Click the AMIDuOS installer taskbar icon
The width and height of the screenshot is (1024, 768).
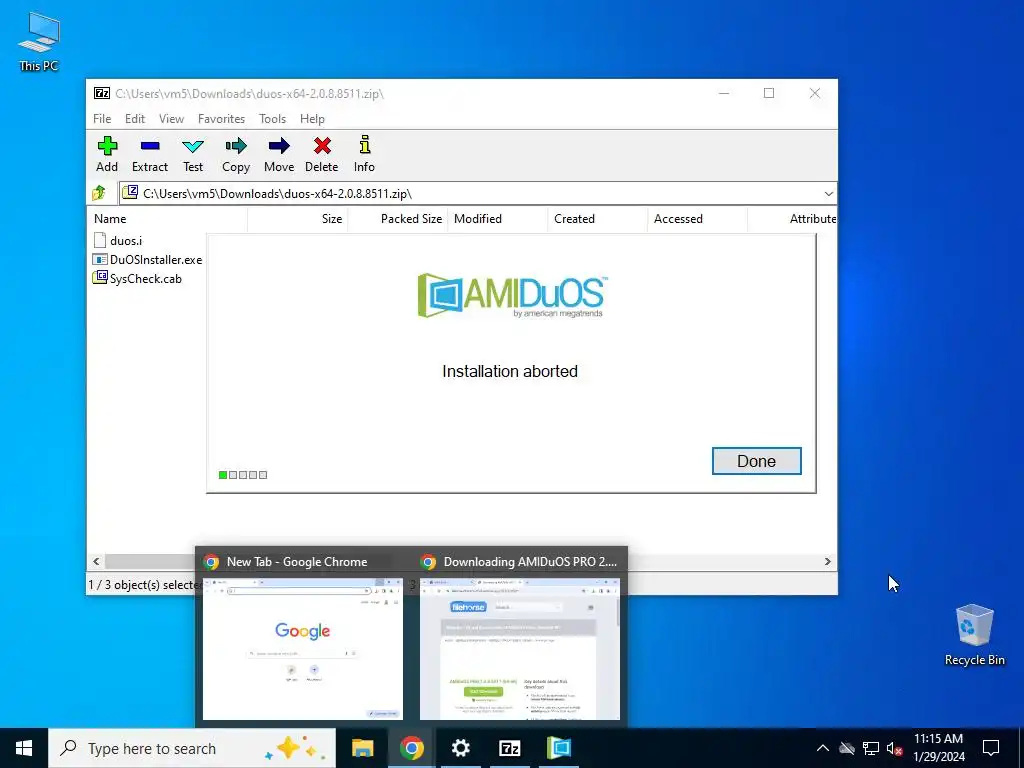[x=559, y=748]
